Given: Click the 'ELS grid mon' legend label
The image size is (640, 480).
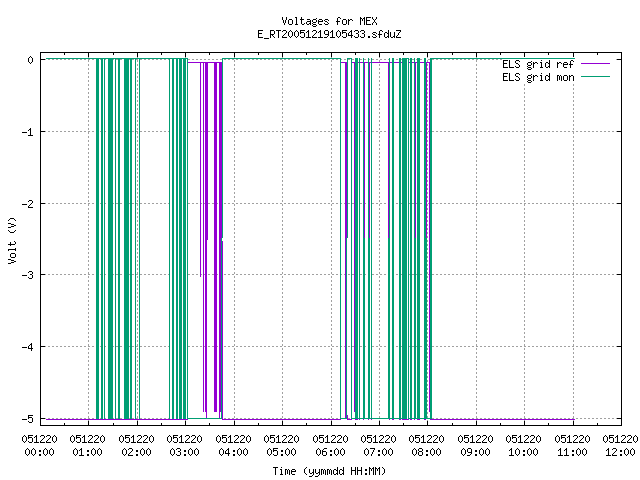Looking at the screenshot, I should coord(538,77).
